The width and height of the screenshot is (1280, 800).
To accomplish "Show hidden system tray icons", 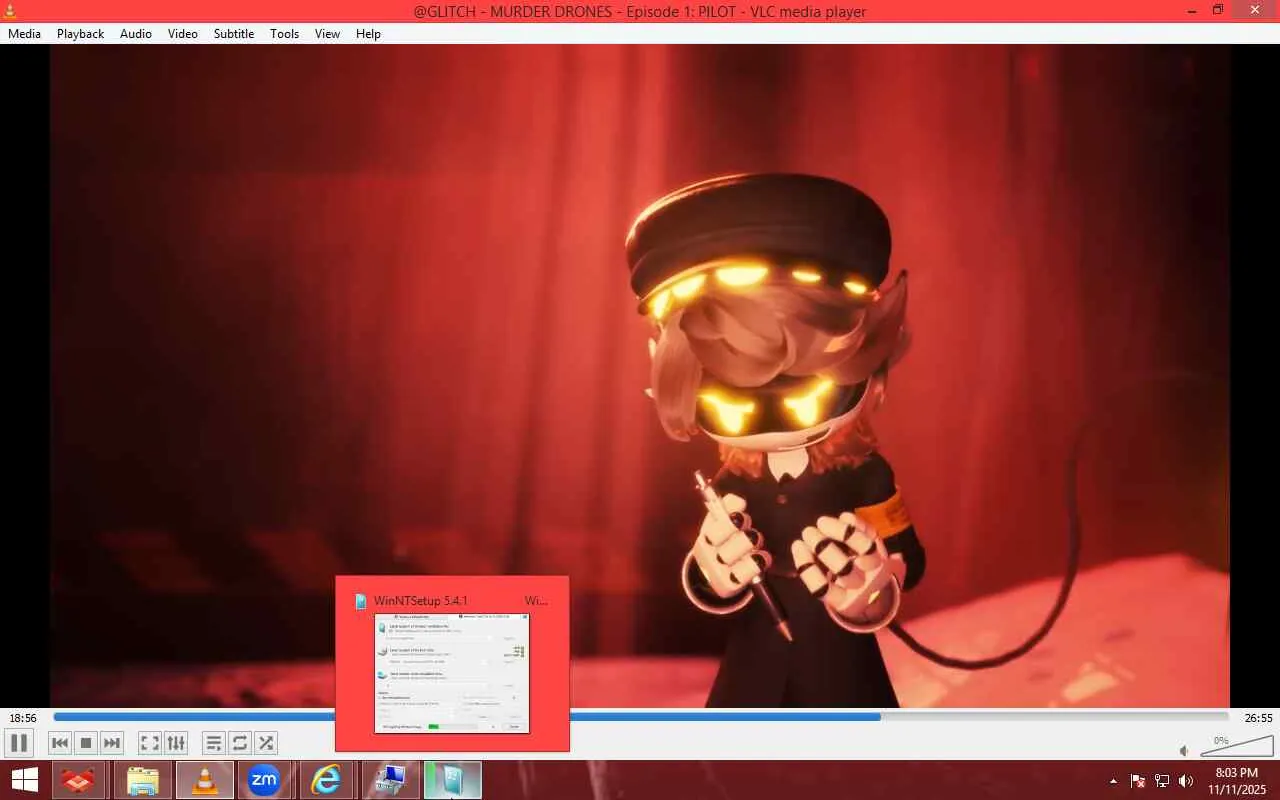I will (1114, 781).
